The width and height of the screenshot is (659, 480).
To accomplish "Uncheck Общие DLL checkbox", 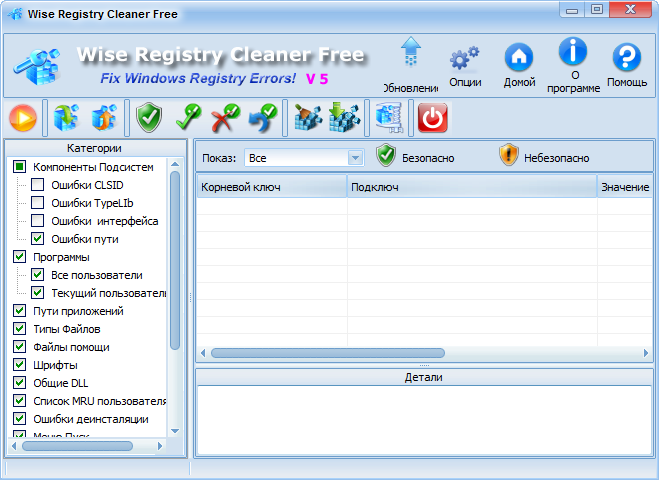I will 19,383.
